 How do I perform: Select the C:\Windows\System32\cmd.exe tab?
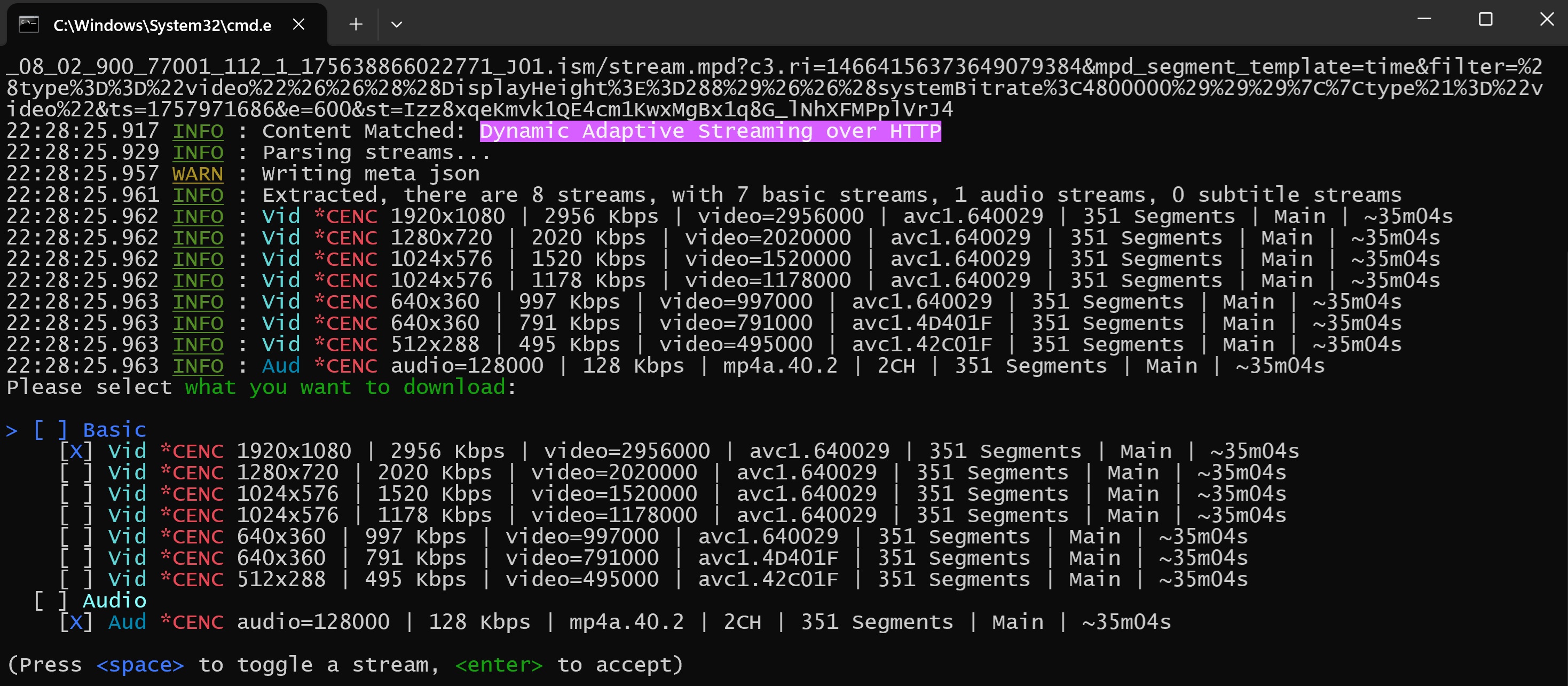tap(162, 25)
